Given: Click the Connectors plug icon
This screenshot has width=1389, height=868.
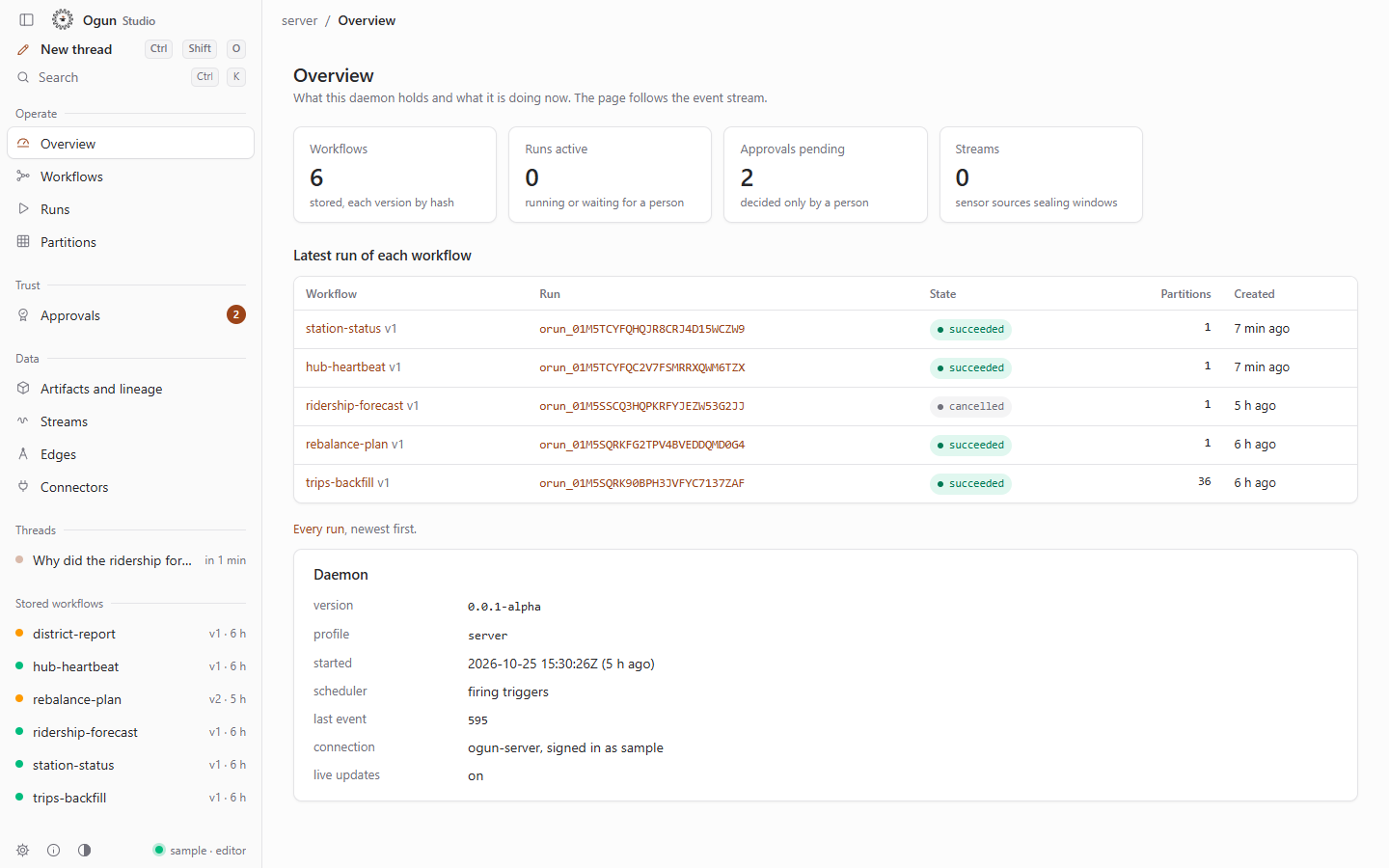Looking at the screenshot, I should coord(23,487).
